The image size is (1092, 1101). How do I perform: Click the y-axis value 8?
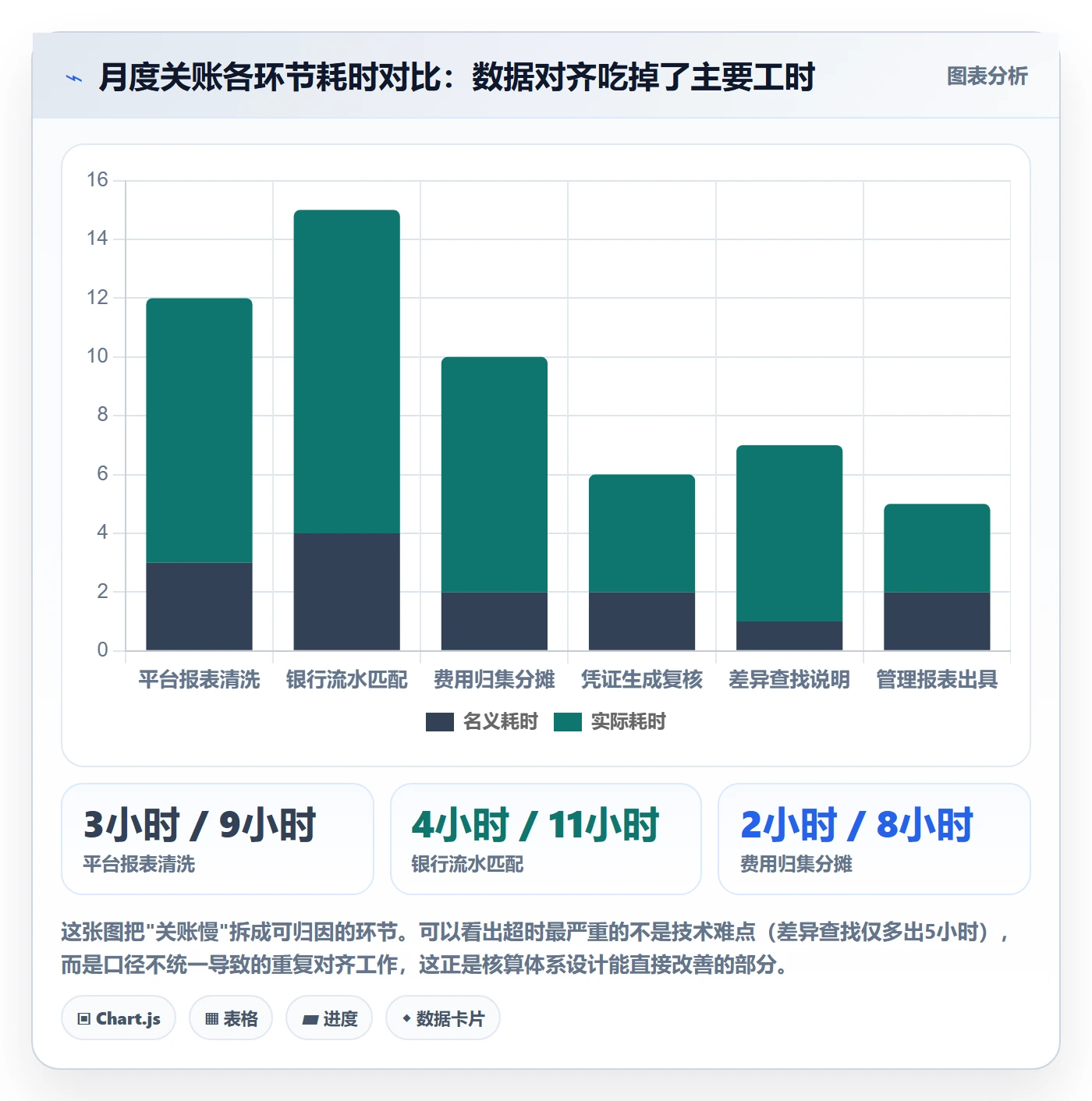pos(102,415)
